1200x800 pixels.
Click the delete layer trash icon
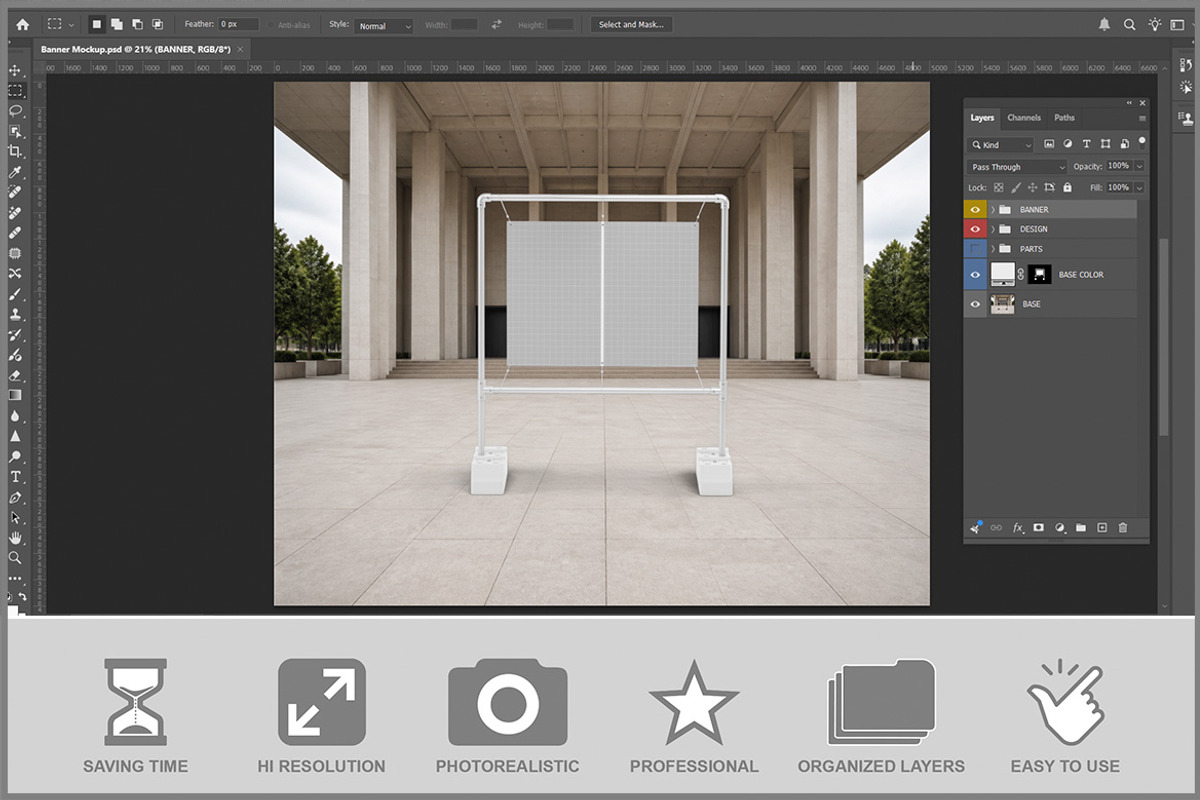point(1123,528)
